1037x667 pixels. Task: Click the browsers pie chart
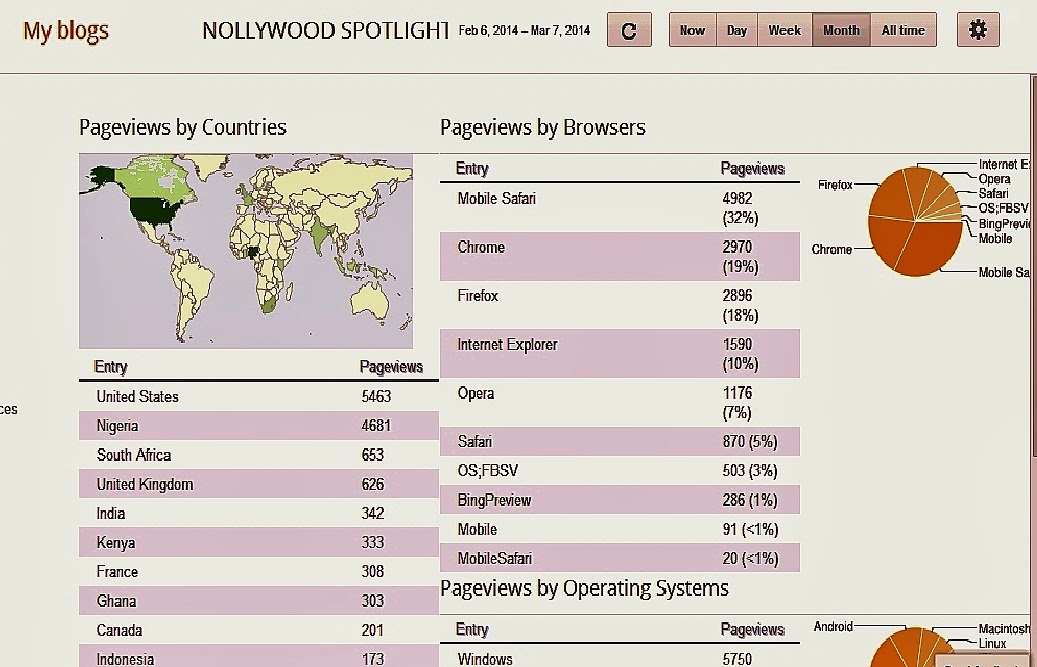coord(915,221)
